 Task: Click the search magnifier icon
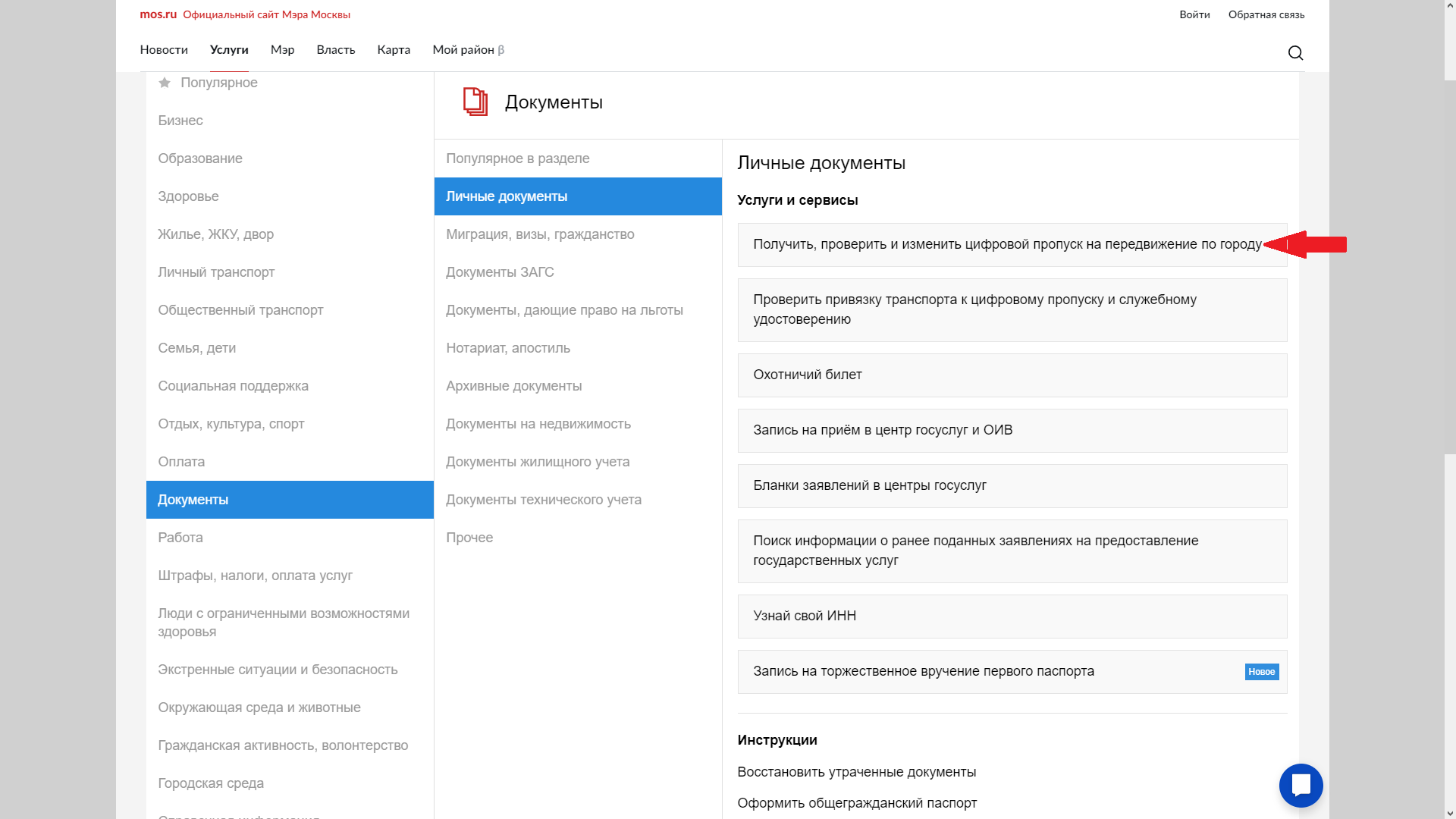(x=1295, y=52)
